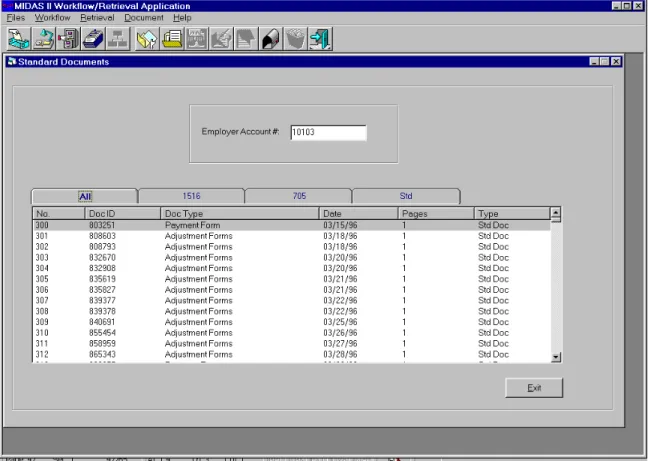Click row number 305
The width and height of the screenshot is (648, 461).
click(42, 279)
